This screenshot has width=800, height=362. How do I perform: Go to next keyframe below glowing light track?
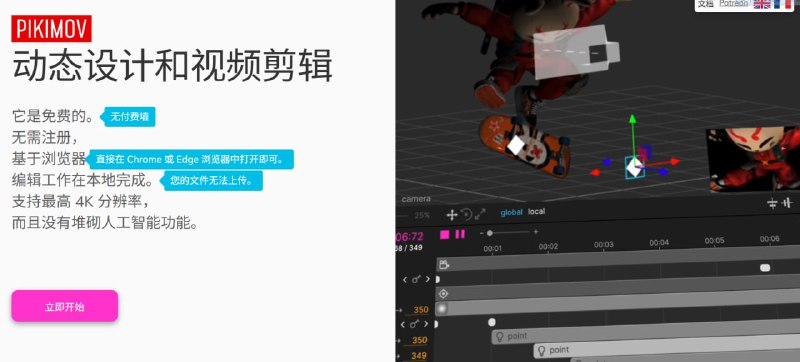click(x=426, y=323)
